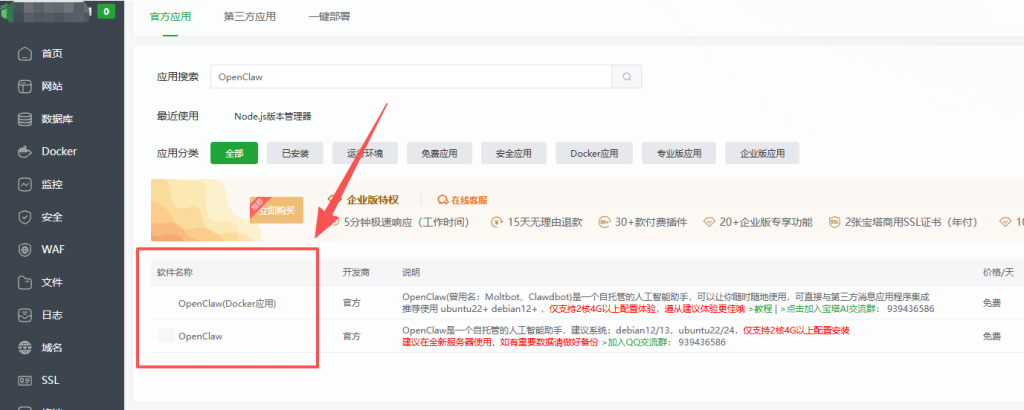Filter by 免费应用 category
Viewport: 1024px width, 410px height.
coord(439,153)
